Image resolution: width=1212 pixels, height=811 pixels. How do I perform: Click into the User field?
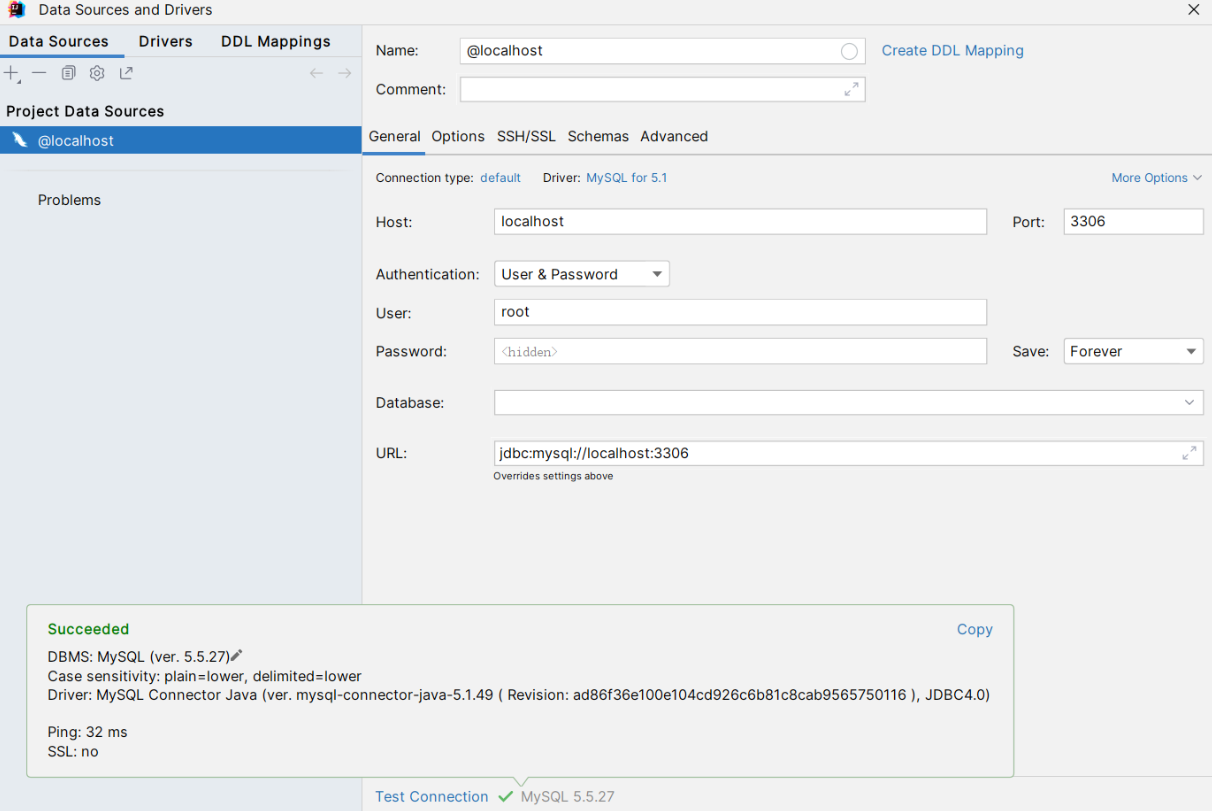[x=740, y=312]
